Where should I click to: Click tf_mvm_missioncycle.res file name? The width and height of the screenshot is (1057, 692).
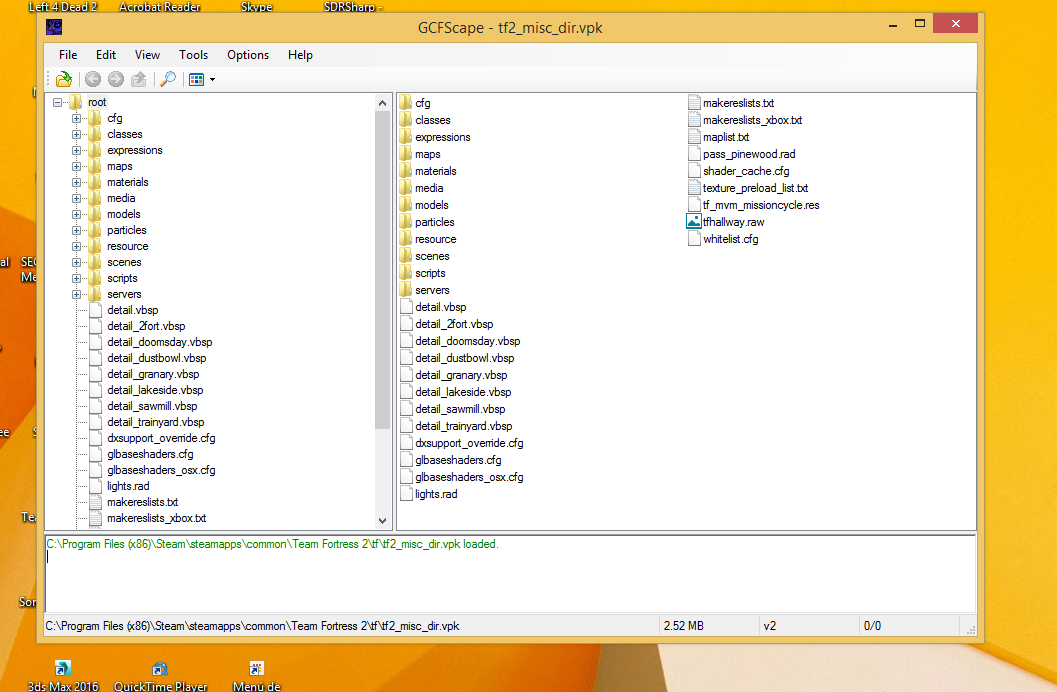761,205
